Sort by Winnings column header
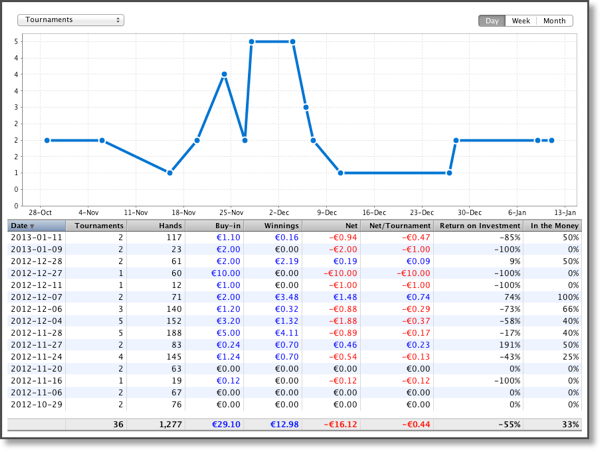 [273, 226]
